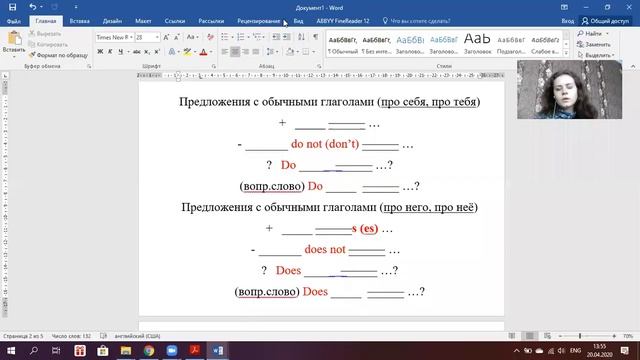
Task: Open the Файл menu tab
Action: 14,21
